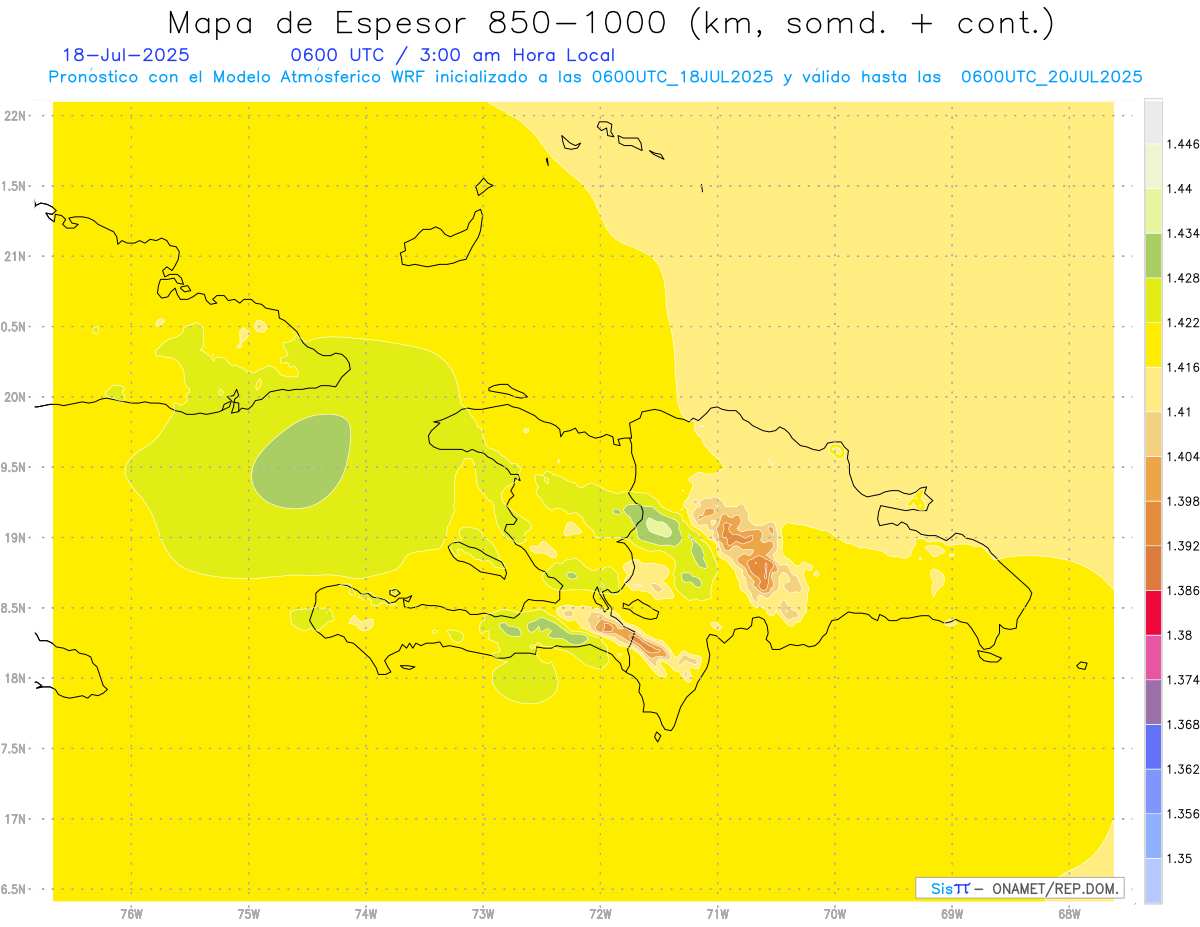Select the green 1.428–1.434 legend swatch

pyautogui.click(x=1154, y=256)
